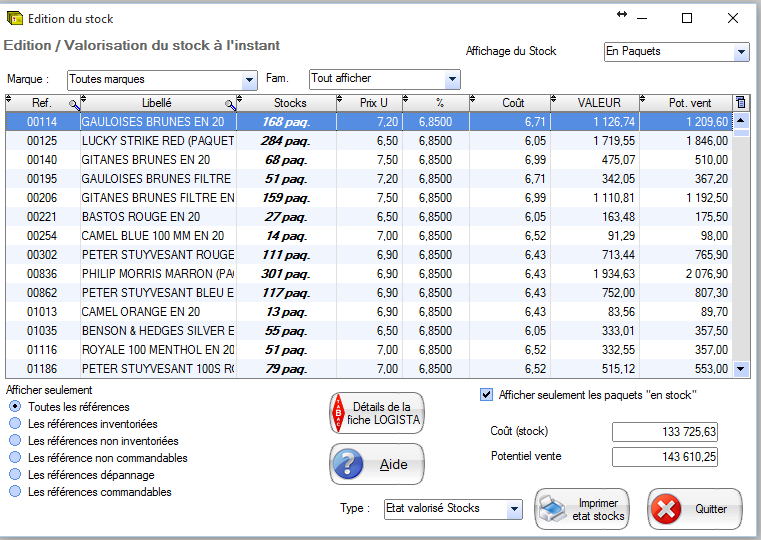Viewport: 761px width, 540px height.
Task: Expand the Fam. 'Tout afficher' dropdown
Action: click(x=452, y=79)
